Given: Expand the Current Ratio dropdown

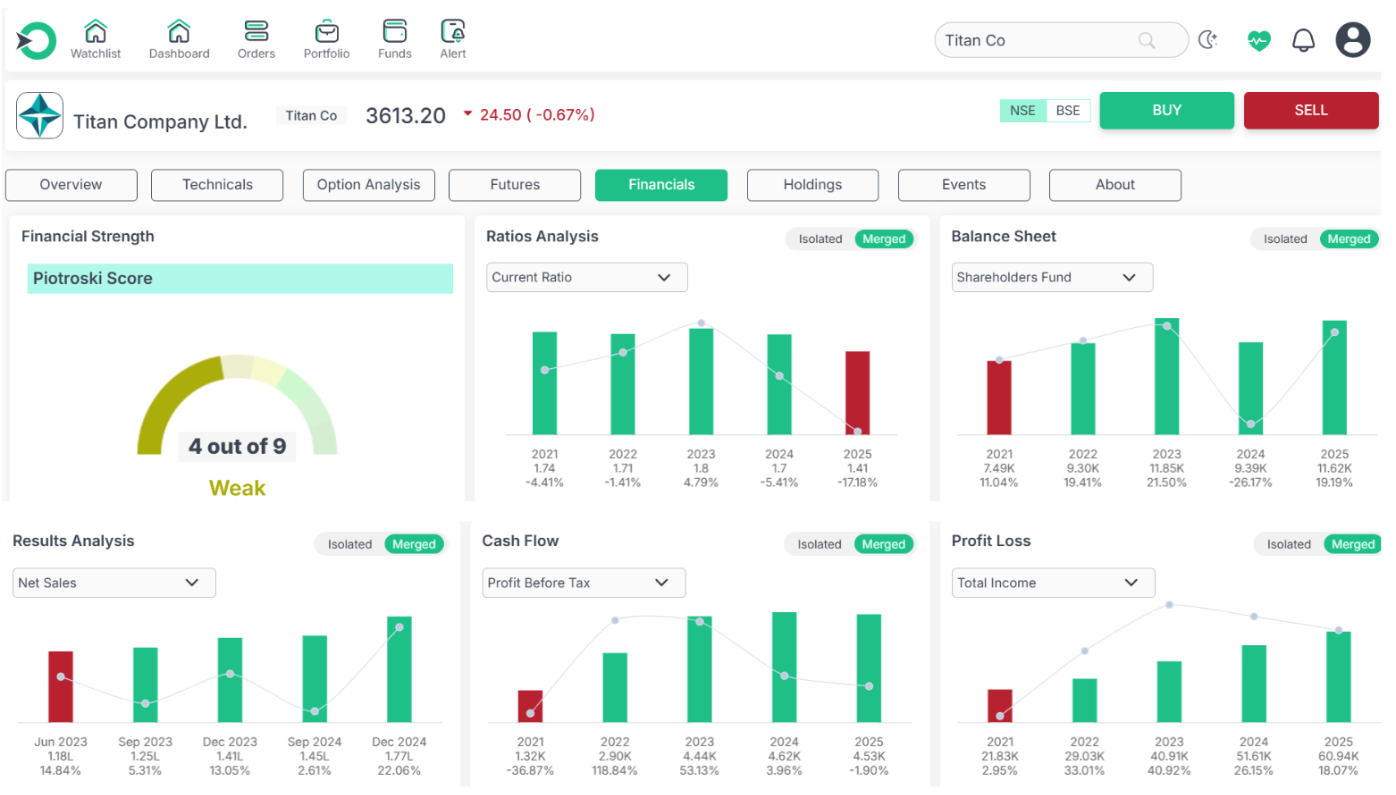Looking at the screenshot, I should (587, 277).
